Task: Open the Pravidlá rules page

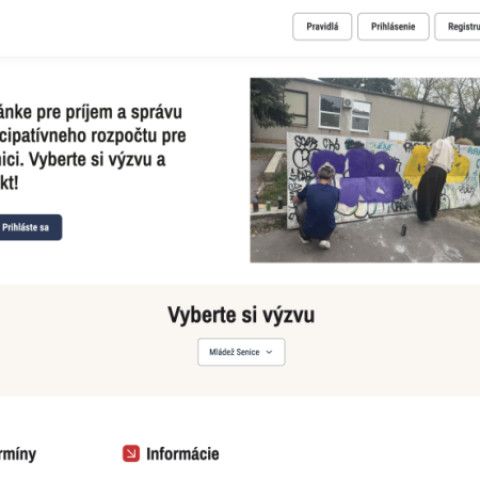Action: click(x=322, y=27)
